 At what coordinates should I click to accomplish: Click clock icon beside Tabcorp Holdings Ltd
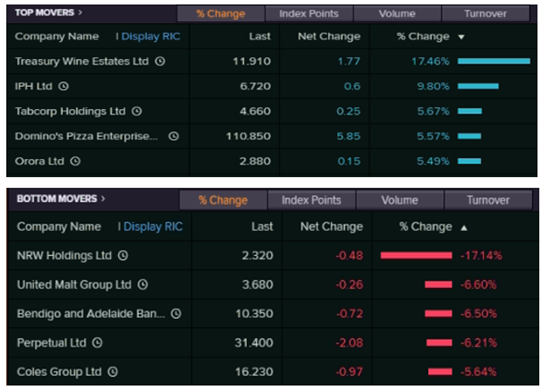click(137, 111)
